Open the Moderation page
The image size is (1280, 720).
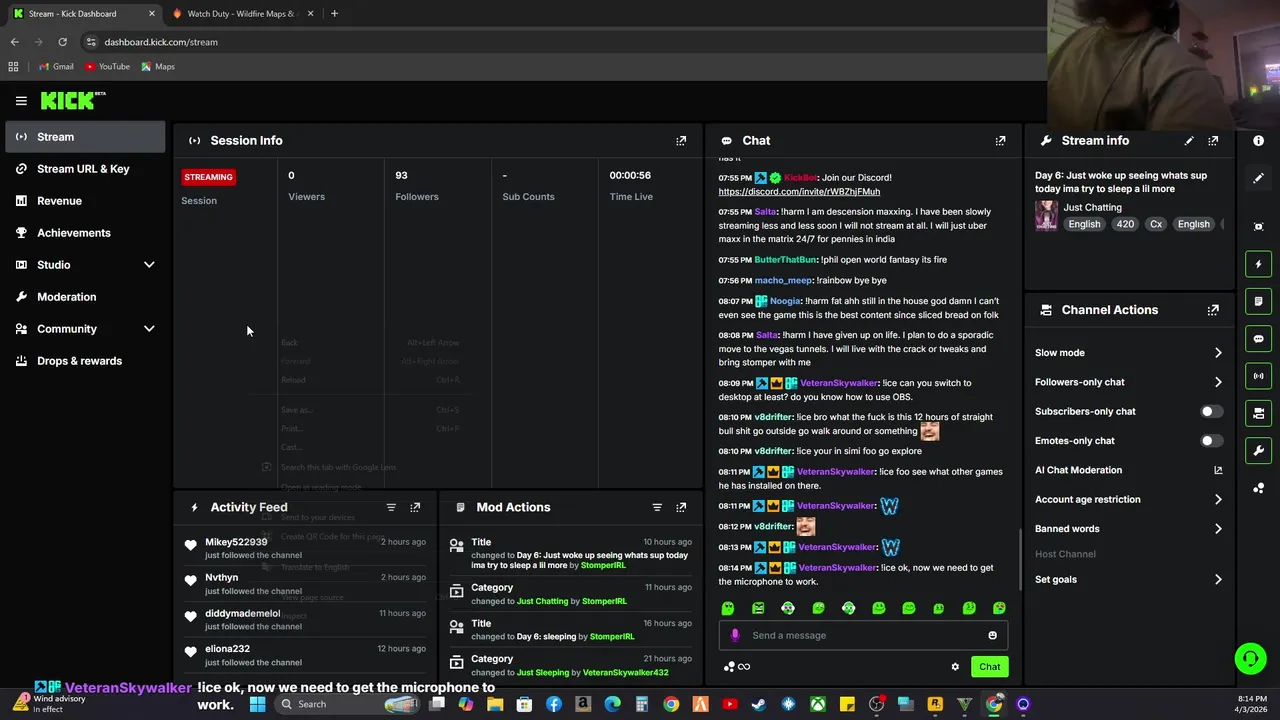coord(85,297)
